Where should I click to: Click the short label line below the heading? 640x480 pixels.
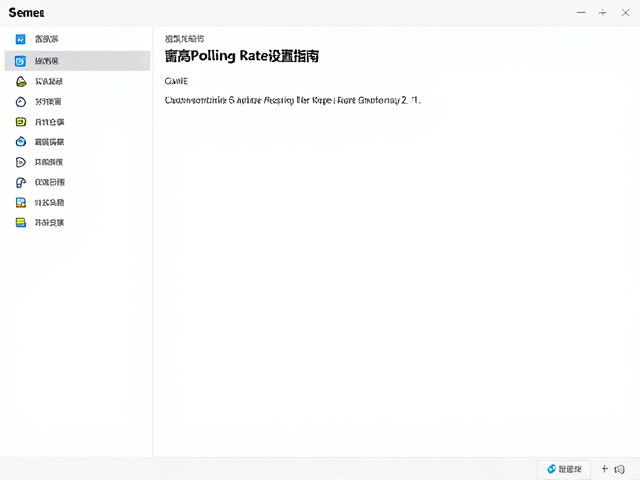pyautogui.click(x=176, y=81)
